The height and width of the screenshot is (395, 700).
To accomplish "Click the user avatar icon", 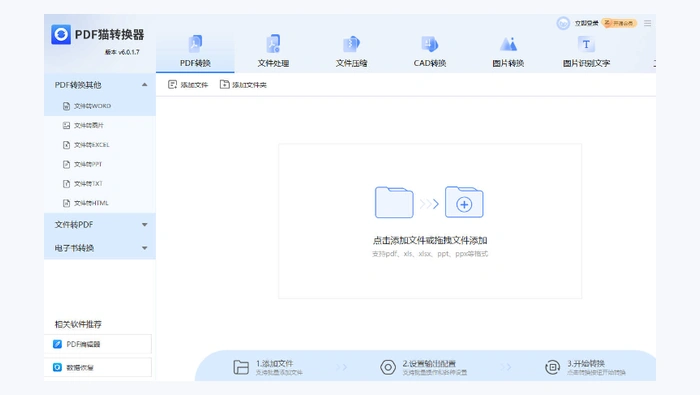I will click(x=563, y=23).
